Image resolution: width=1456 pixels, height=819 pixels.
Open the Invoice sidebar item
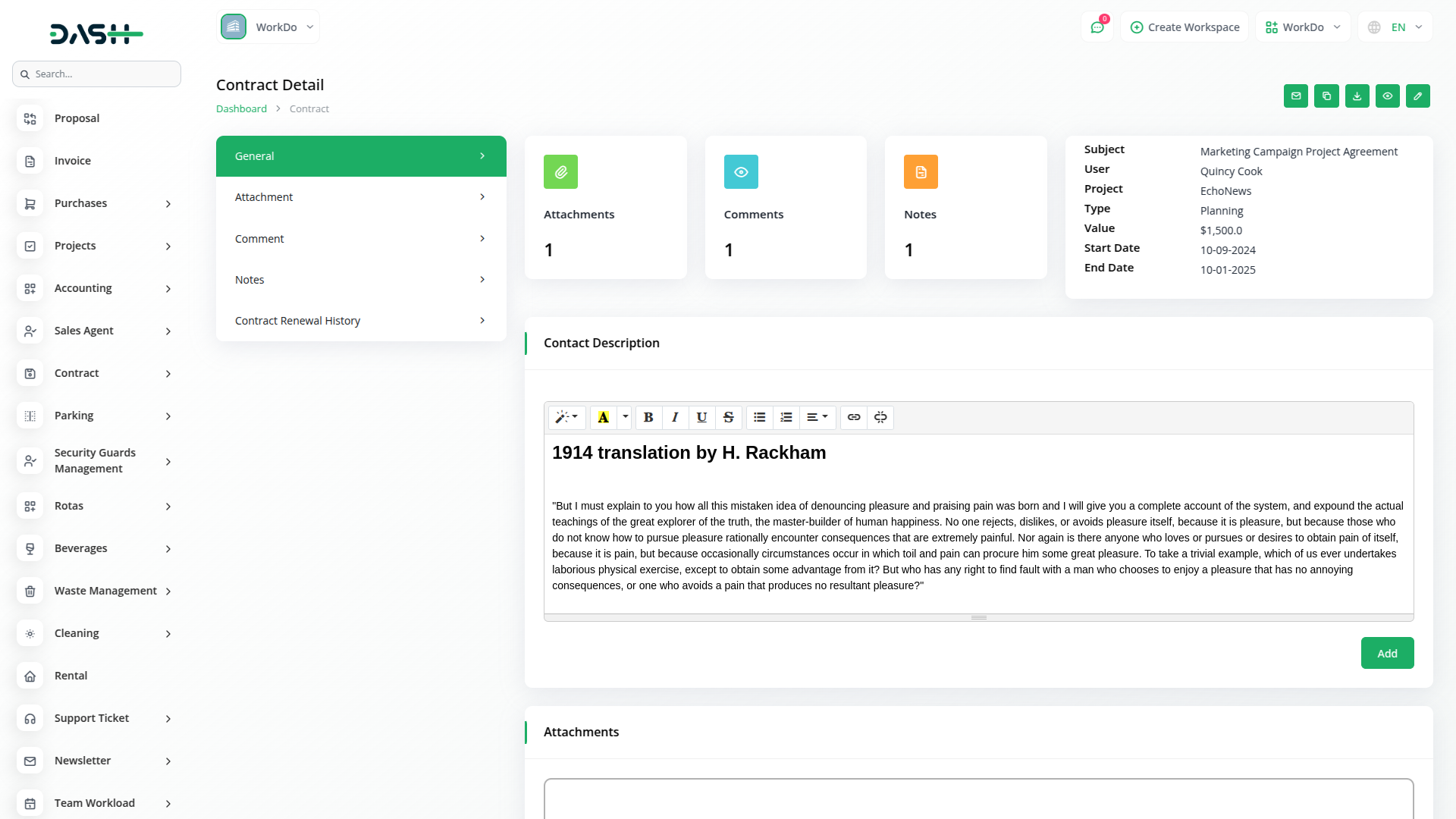96,161
